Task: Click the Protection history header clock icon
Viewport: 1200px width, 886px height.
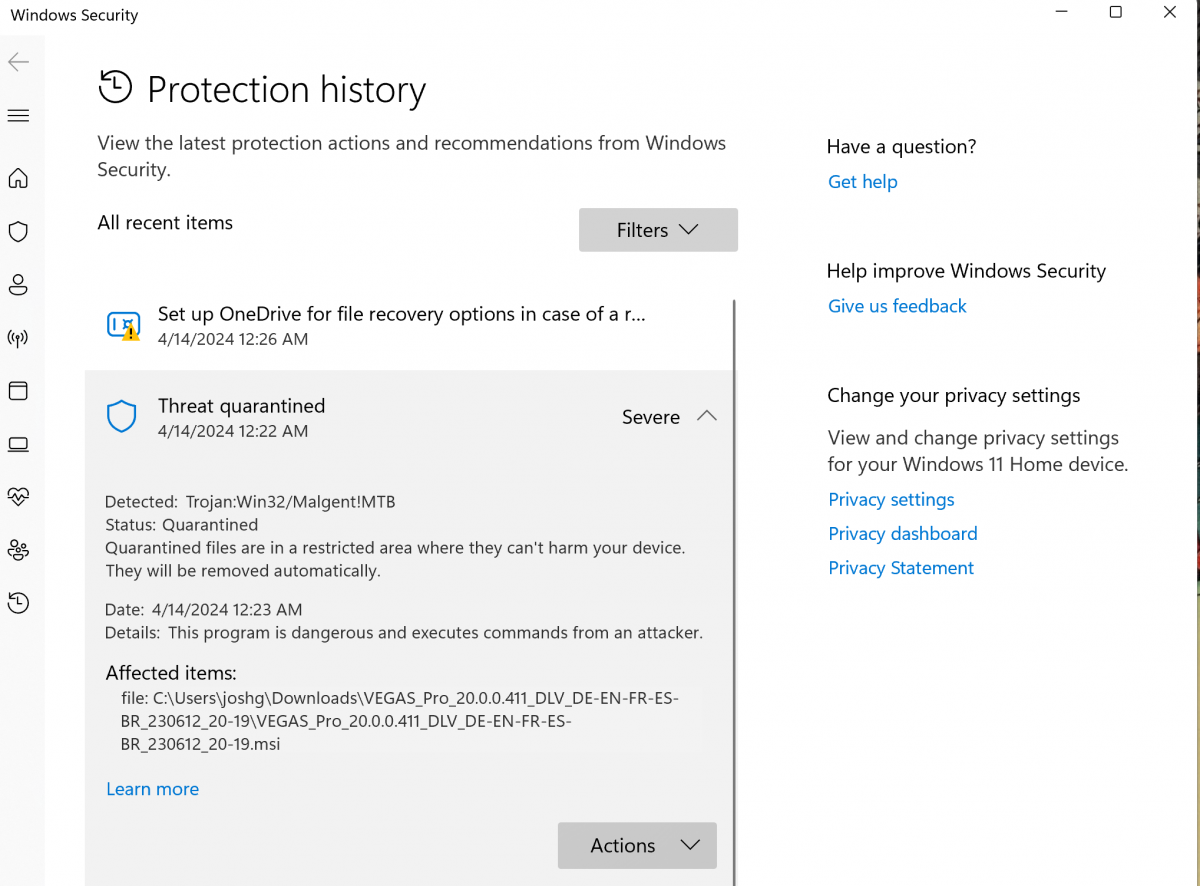Action: 115,87
